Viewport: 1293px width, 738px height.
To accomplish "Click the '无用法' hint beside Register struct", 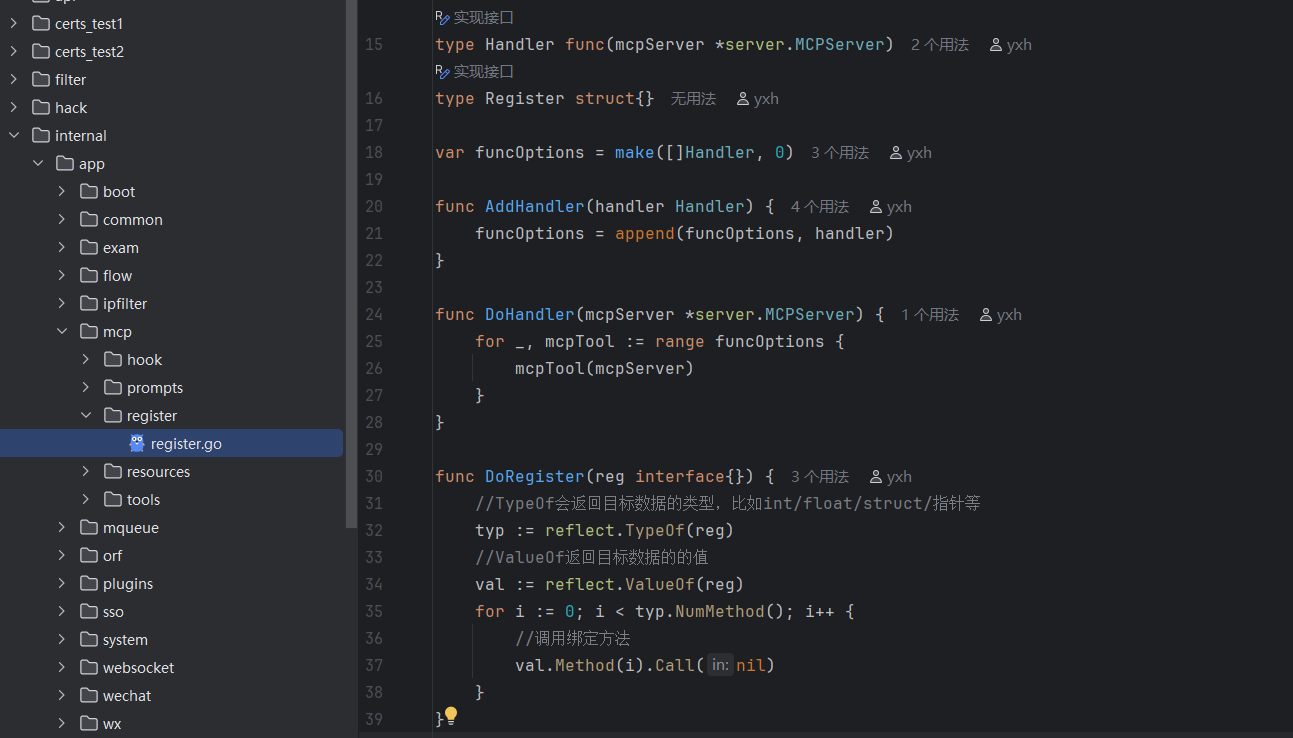I will (693, 99).
